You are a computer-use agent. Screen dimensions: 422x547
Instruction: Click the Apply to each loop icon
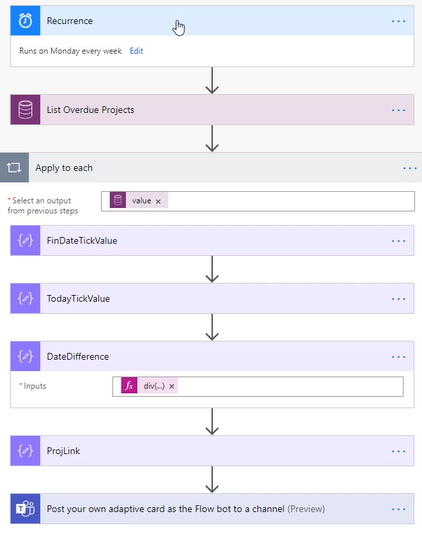pyautogui.click(x=14, y=168)
